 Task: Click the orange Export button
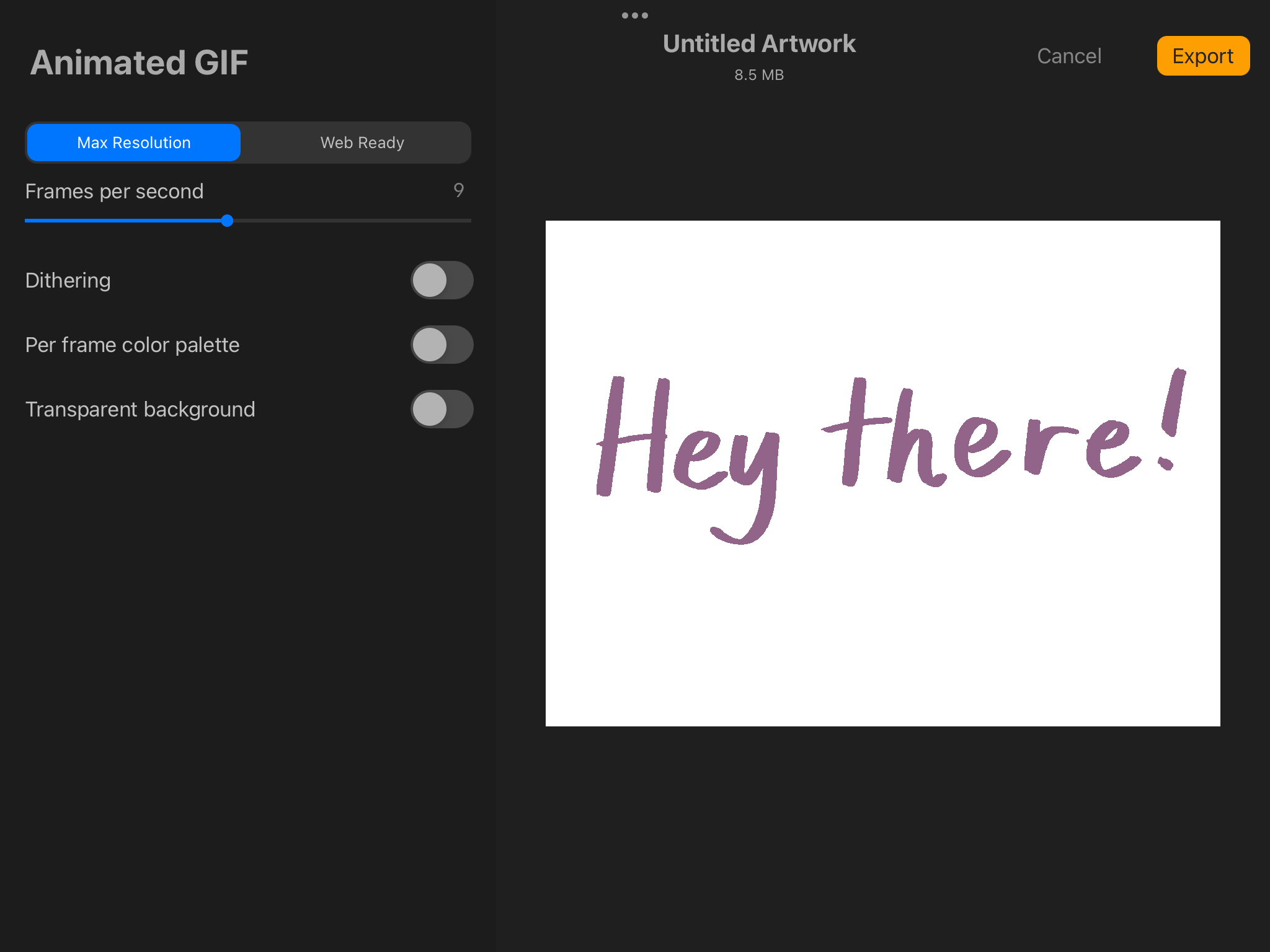point(1202,56)
